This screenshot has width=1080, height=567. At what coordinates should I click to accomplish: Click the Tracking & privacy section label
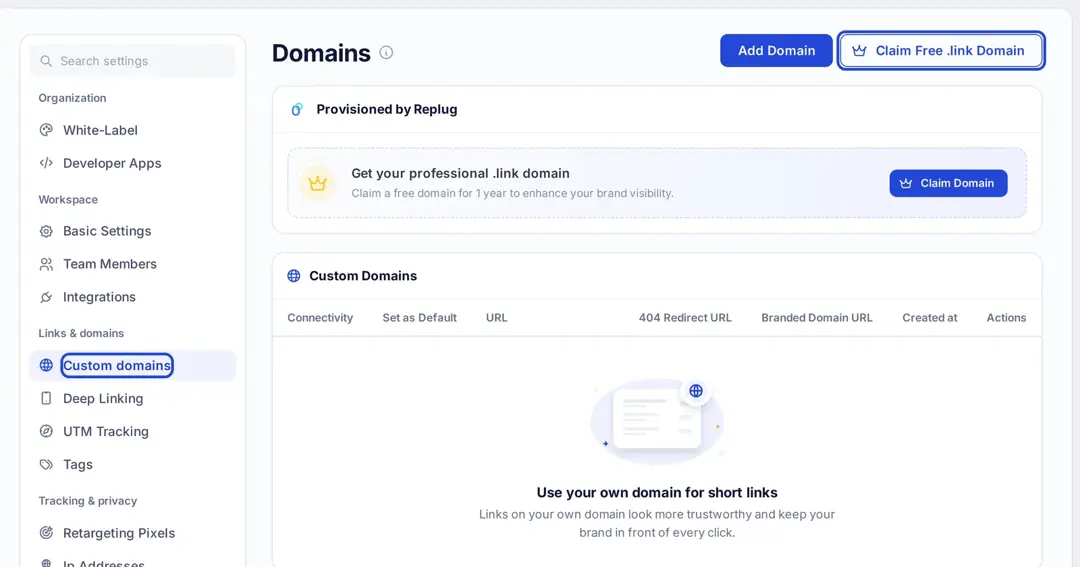87,501
